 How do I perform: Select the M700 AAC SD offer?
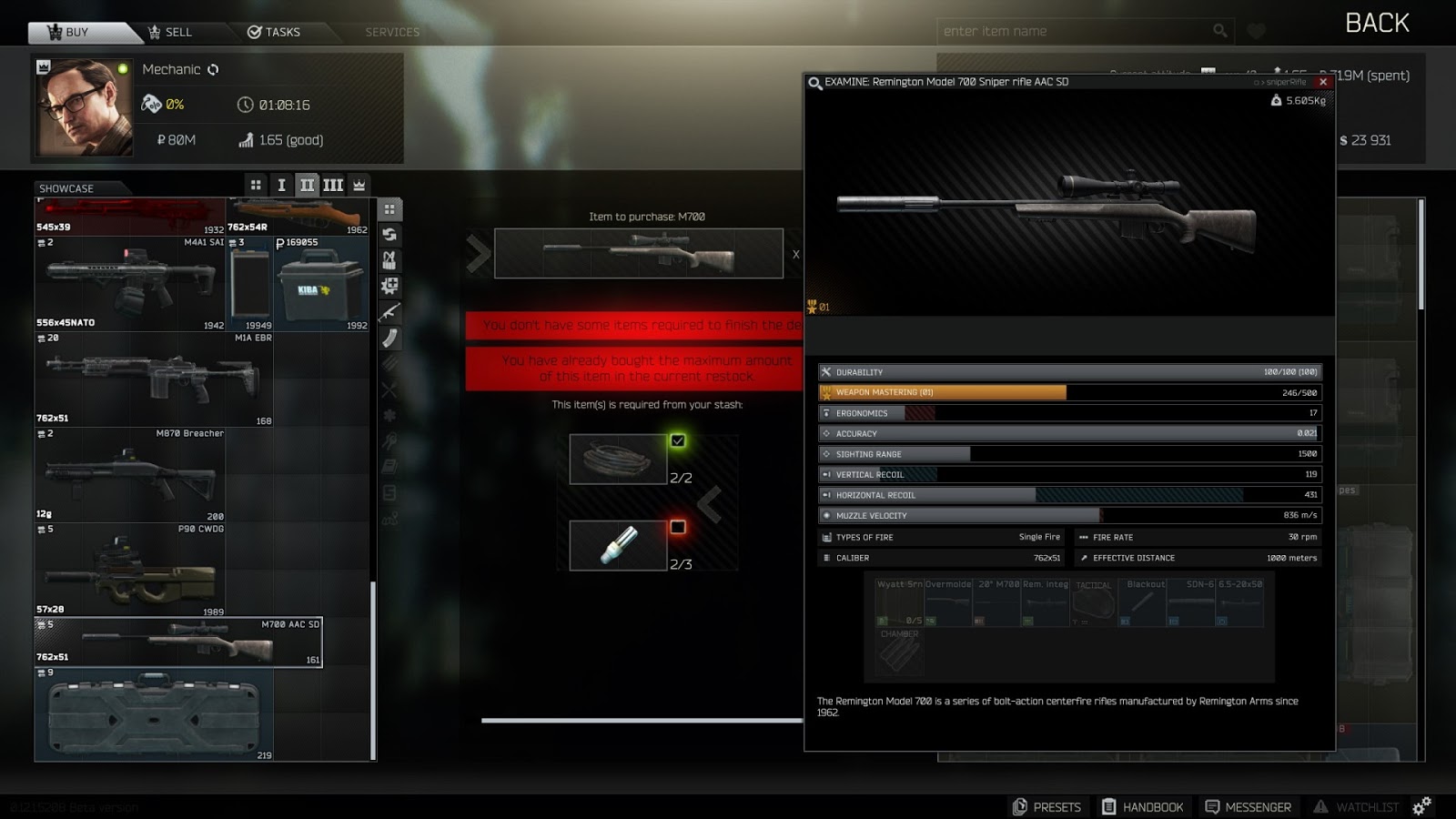point(178,642)
